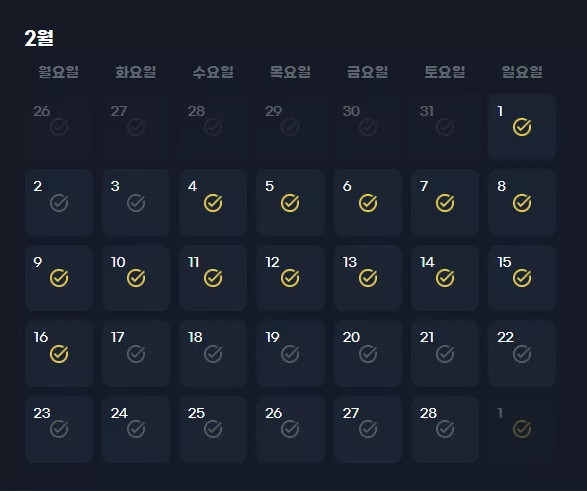
Task: Toggle the check mark for day 3
Action: [136, 203]
